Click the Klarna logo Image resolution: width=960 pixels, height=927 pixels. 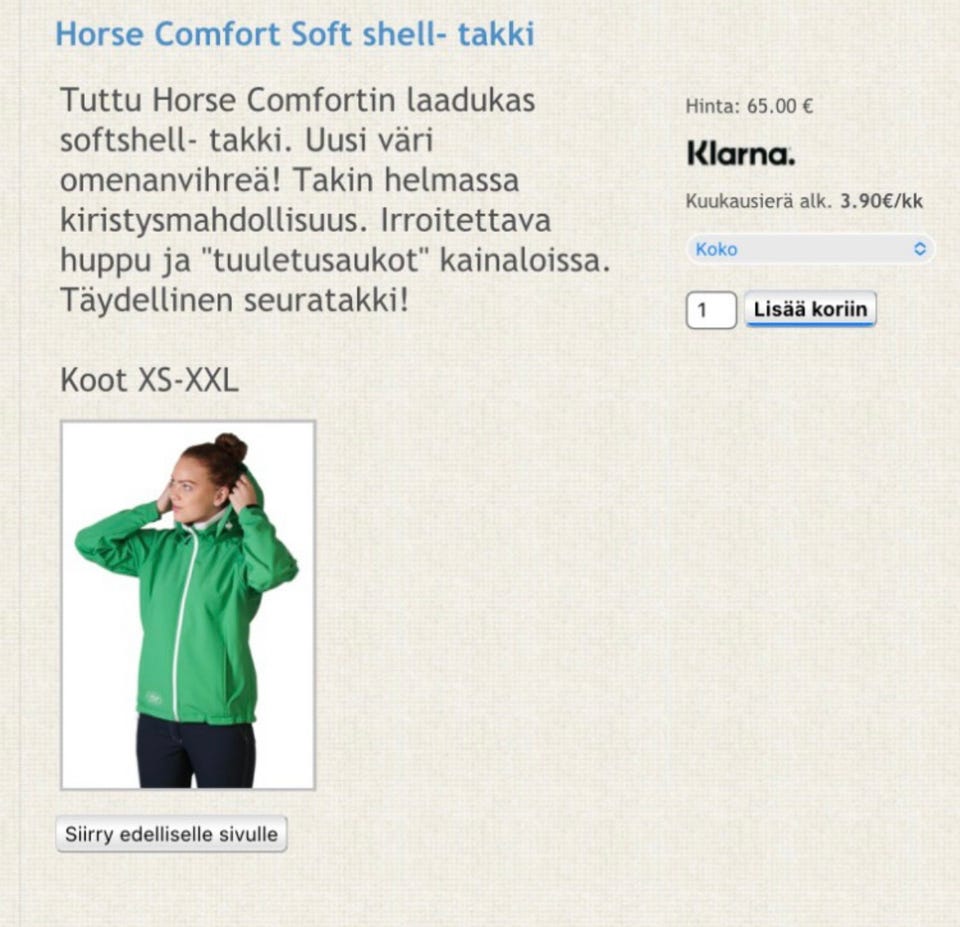(x=741, y=154)
